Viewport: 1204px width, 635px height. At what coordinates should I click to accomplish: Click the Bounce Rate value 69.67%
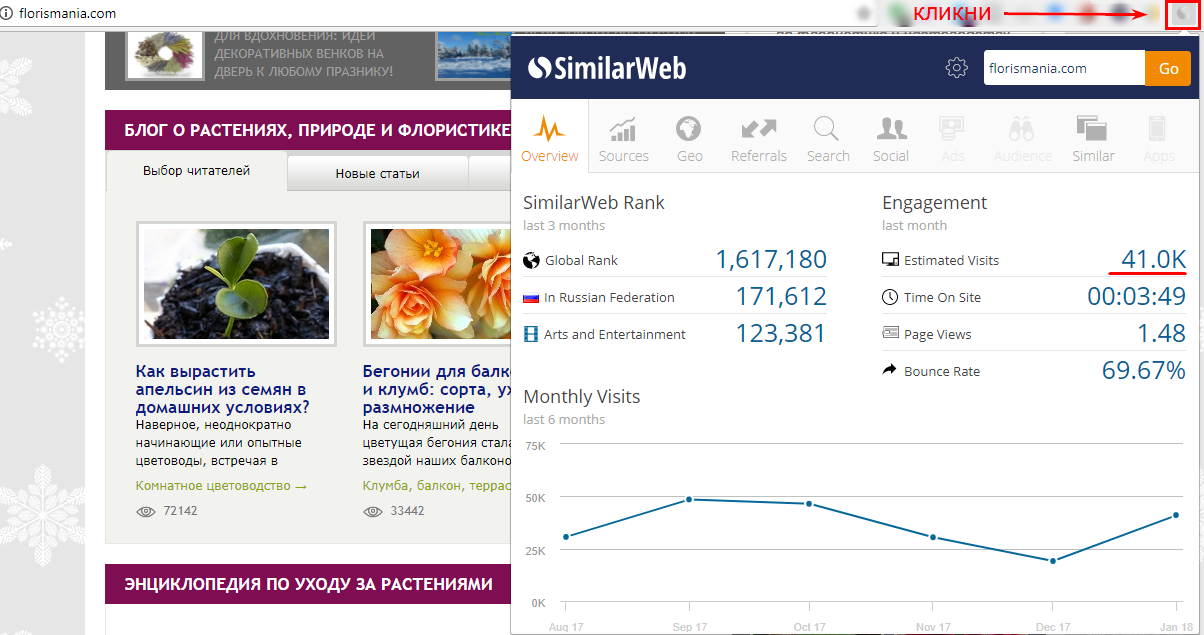click(x=1144, y=371)
